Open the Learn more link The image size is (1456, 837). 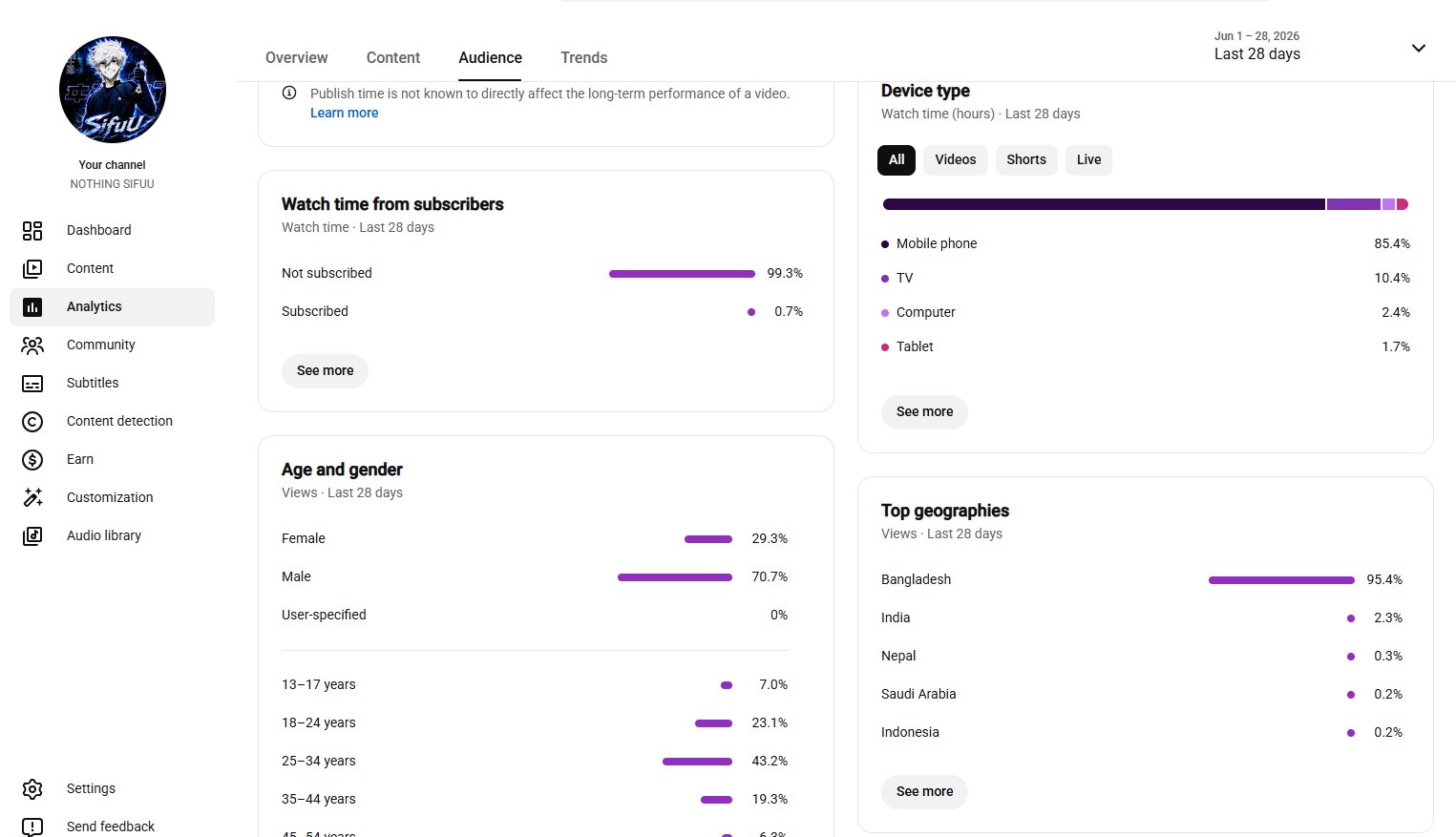(345, 113)
